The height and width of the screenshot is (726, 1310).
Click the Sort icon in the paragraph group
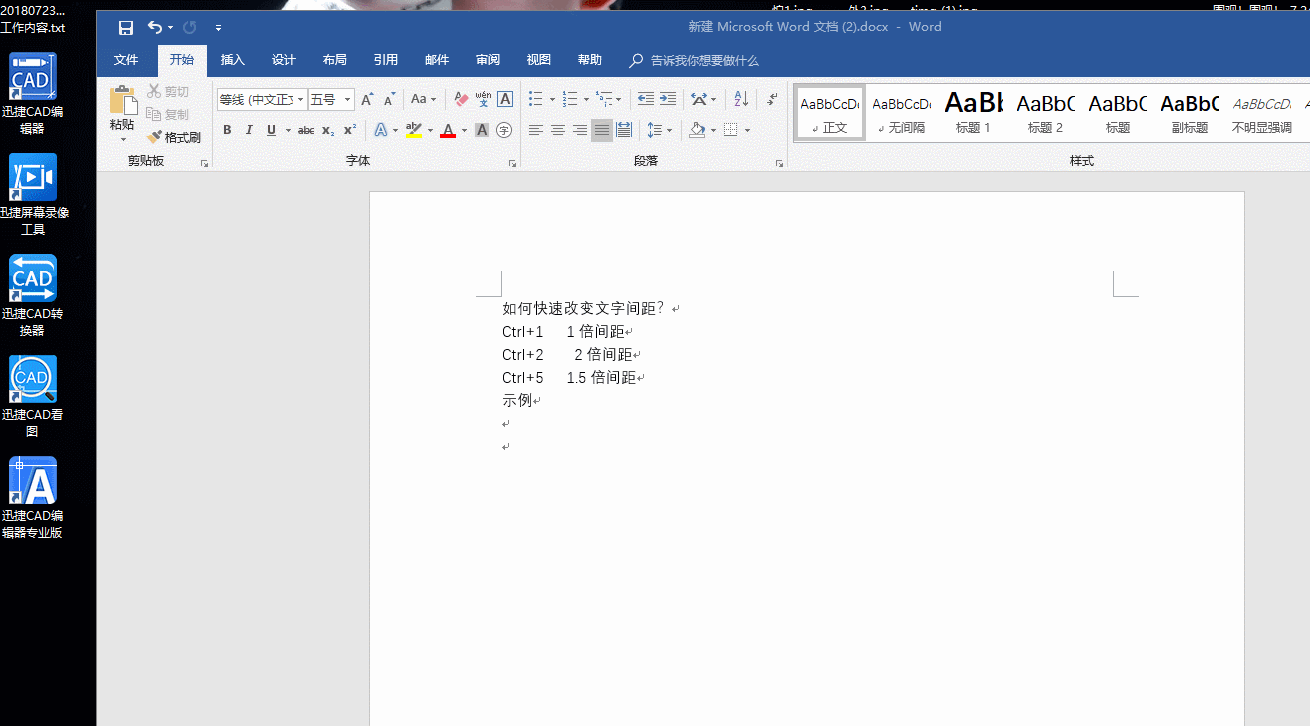tap(740, 100)
